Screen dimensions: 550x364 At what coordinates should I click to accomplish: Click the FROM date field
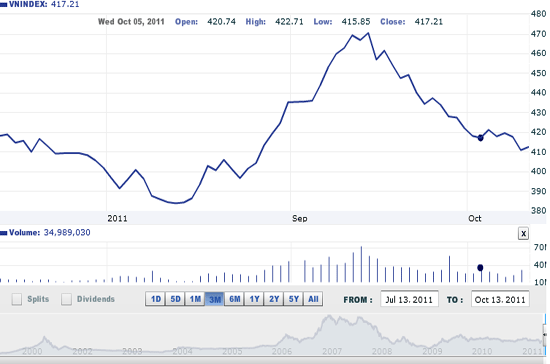point(409,299)
